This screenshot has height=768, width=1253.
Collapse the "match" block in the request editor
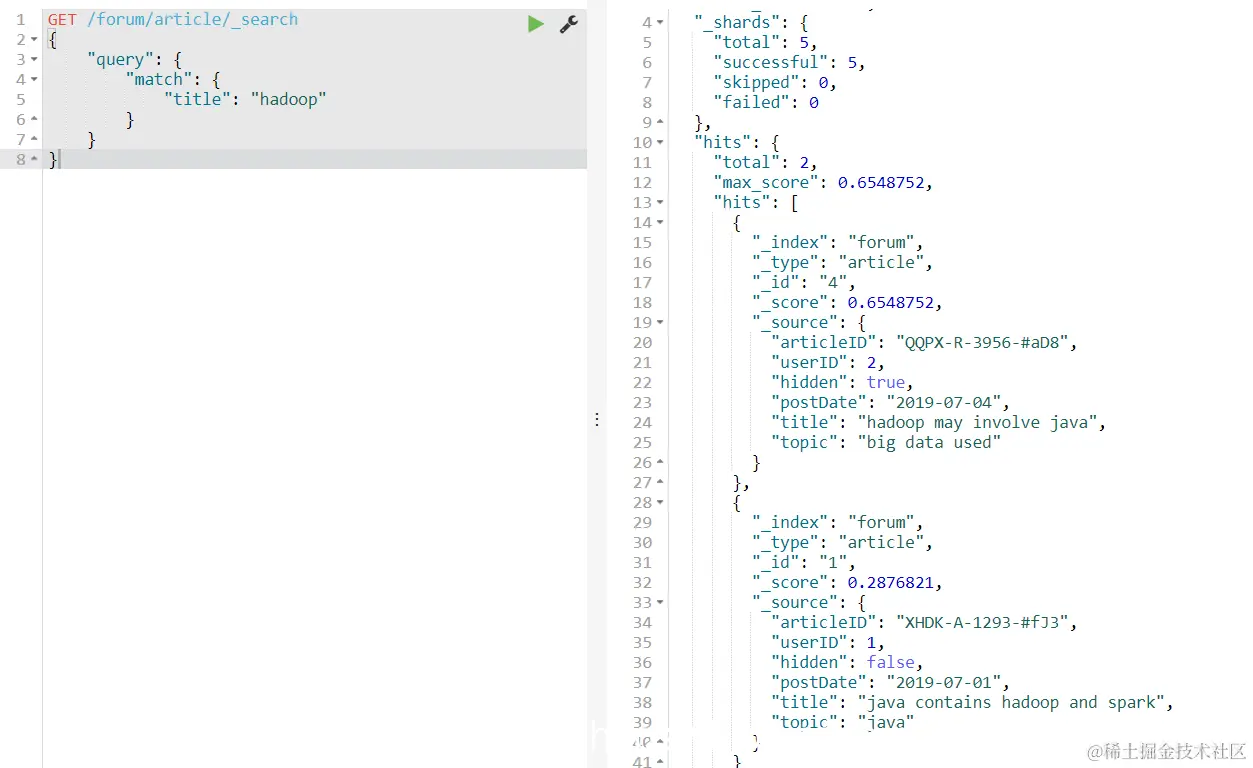click(34, 80)
